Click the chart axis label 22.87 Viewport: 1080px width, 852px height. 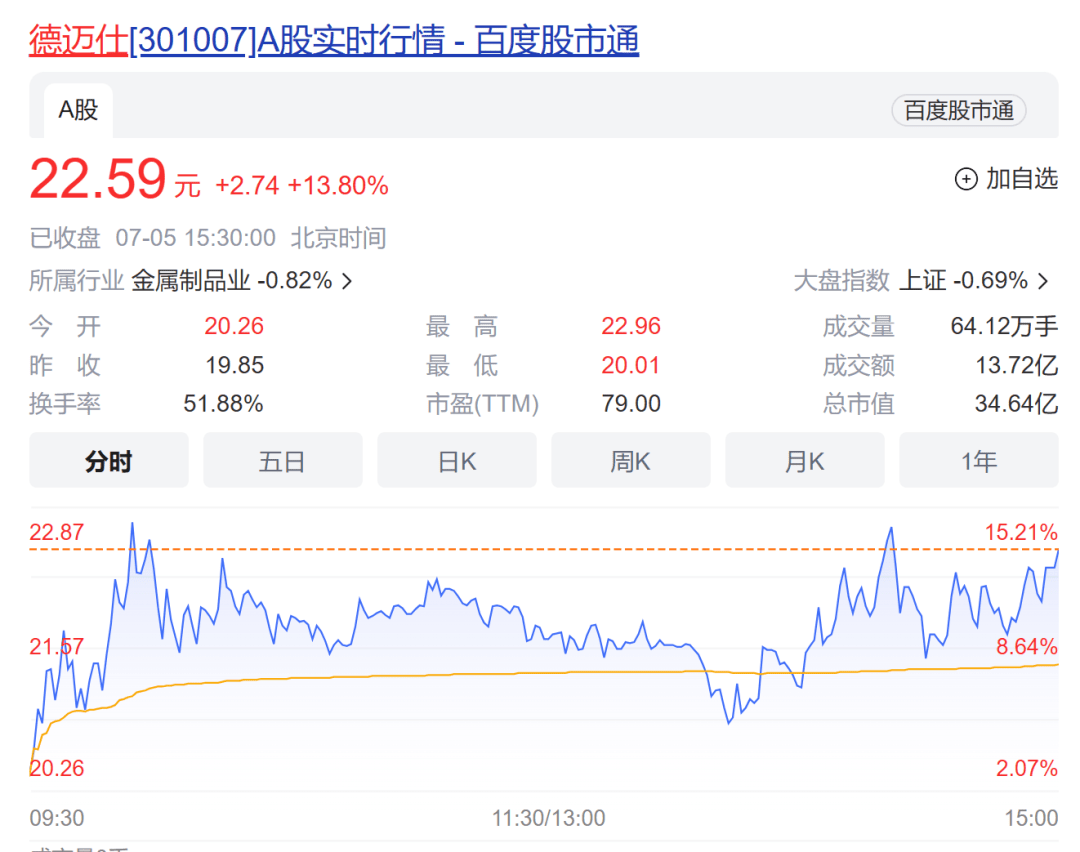point(56,532)
